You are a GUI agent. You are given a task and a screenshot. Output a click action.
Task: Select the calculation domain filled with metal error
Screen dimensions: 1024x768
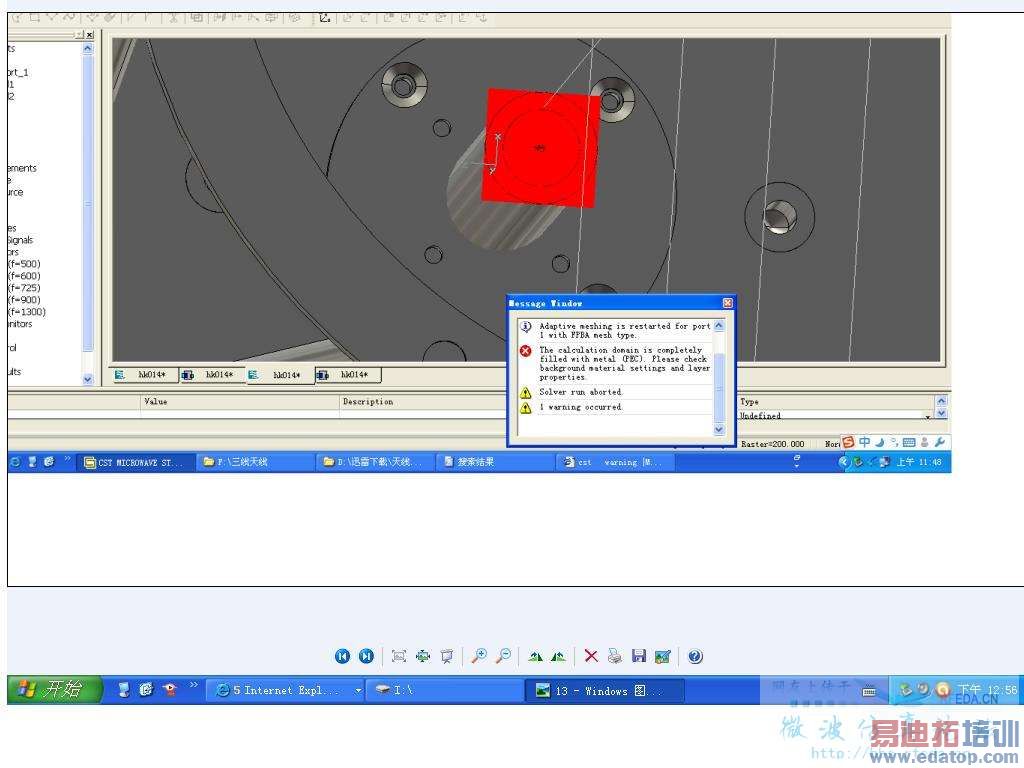point(624,364)
